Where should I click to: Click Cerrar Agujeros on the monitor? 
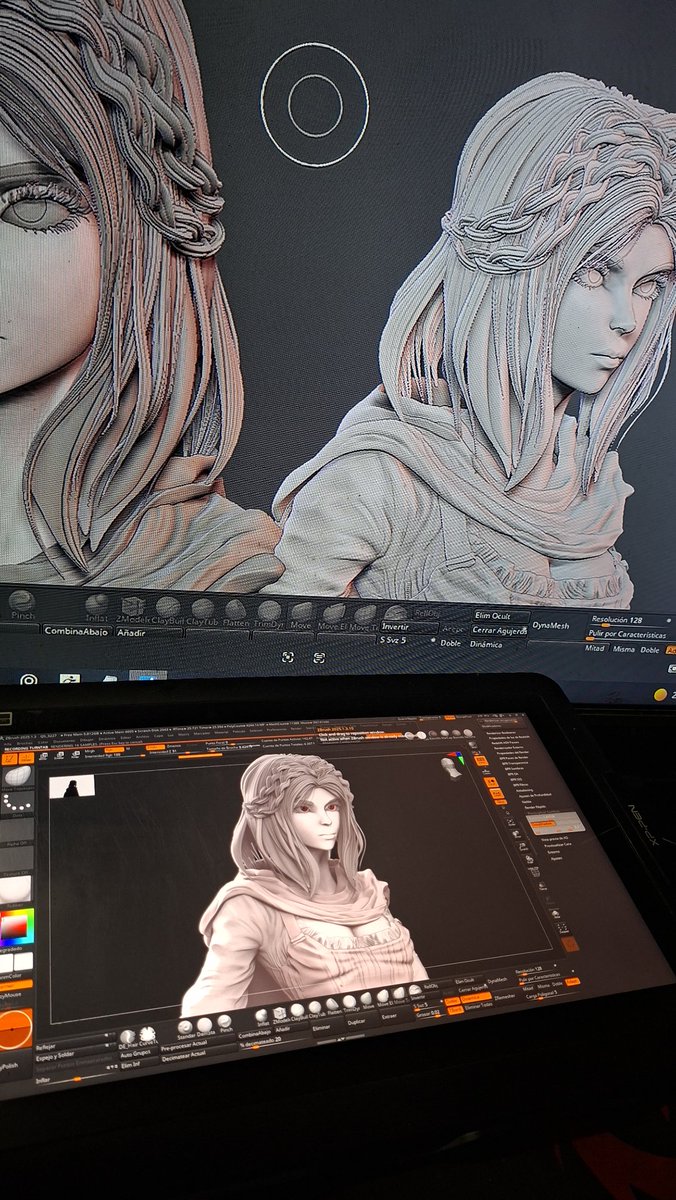[x=499, y=631]
